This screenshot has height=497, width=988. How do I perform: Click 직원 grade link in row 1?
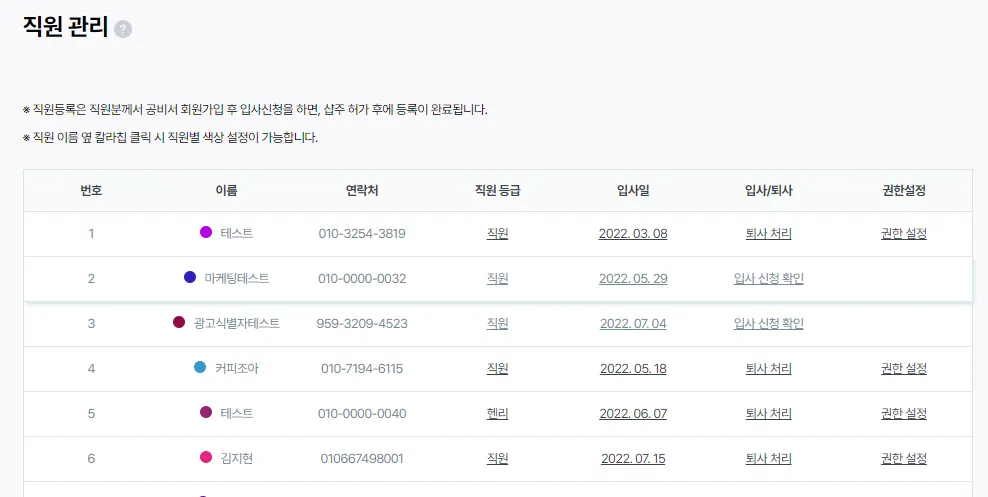pos(497,234)
